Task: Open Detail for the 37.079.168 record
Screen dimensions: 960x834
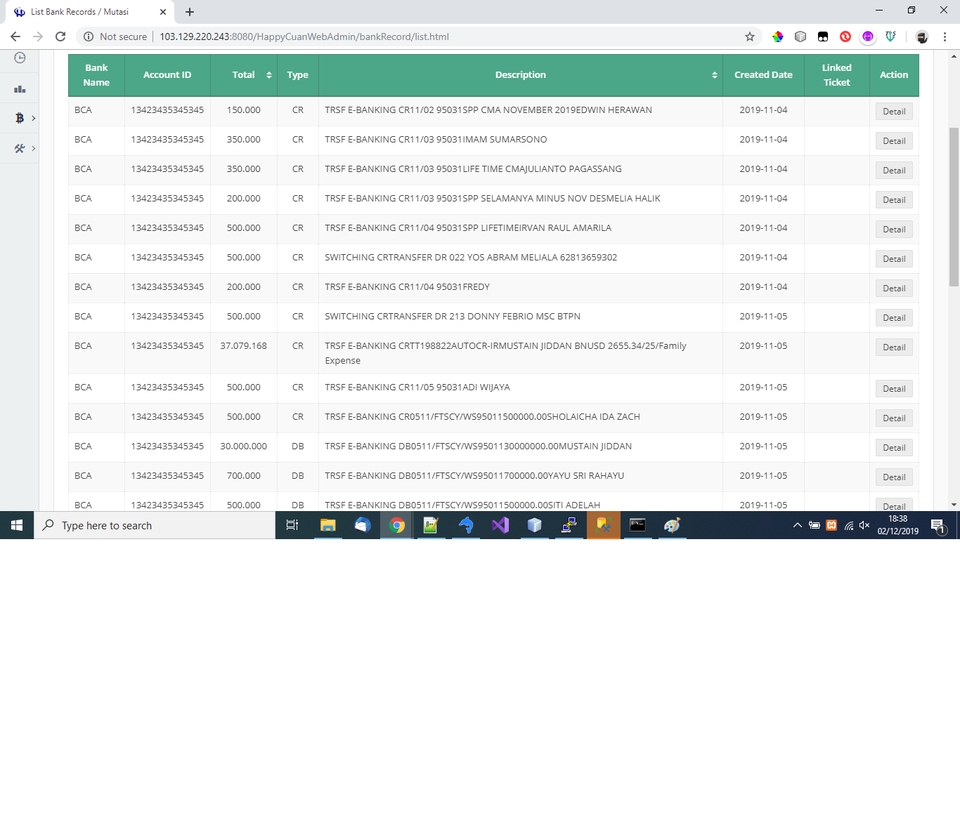Action: 894,347
